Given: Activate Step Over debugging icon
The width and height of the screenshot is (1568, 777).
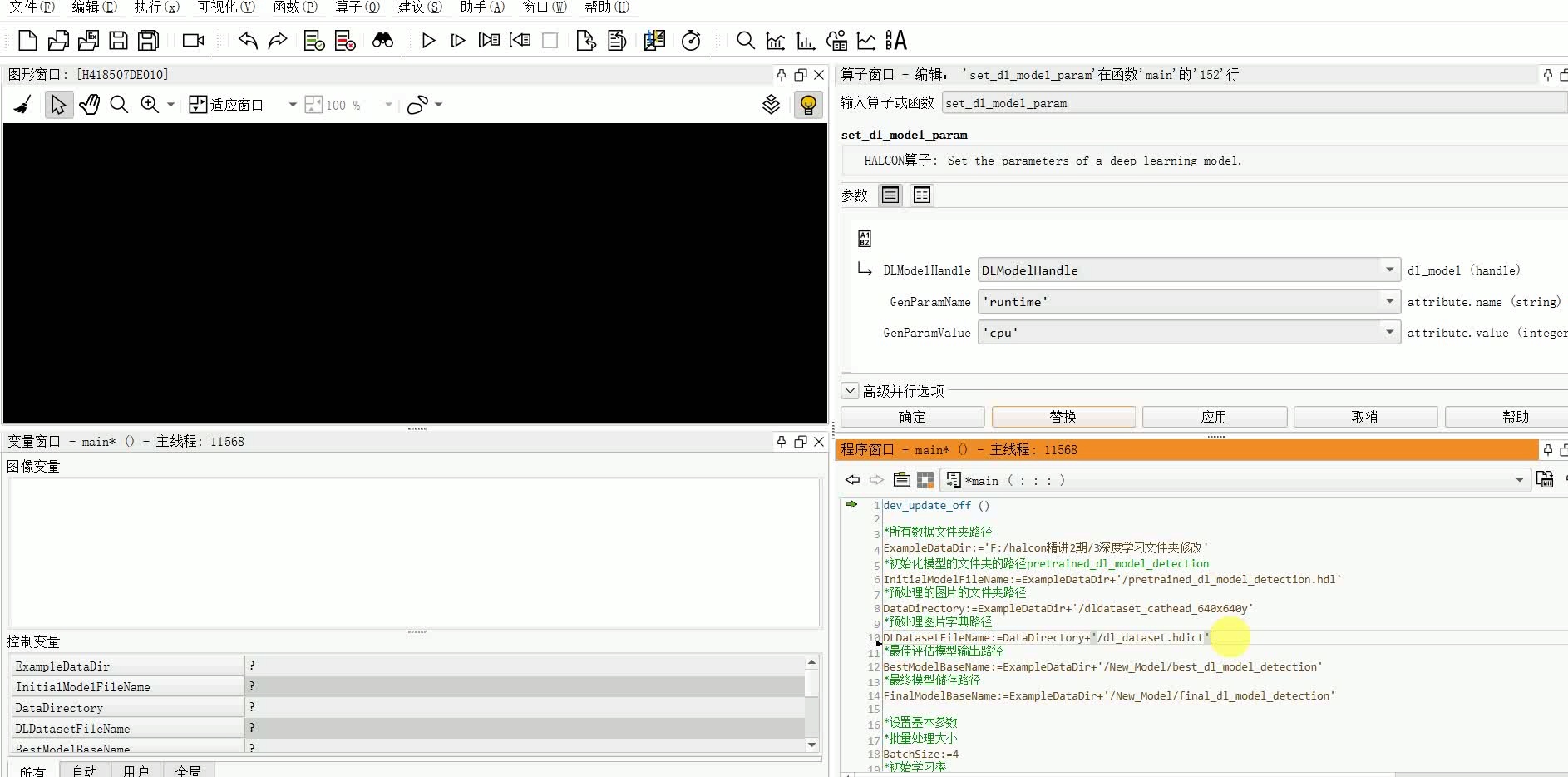Looking at the screenshot, I should 458,40.
